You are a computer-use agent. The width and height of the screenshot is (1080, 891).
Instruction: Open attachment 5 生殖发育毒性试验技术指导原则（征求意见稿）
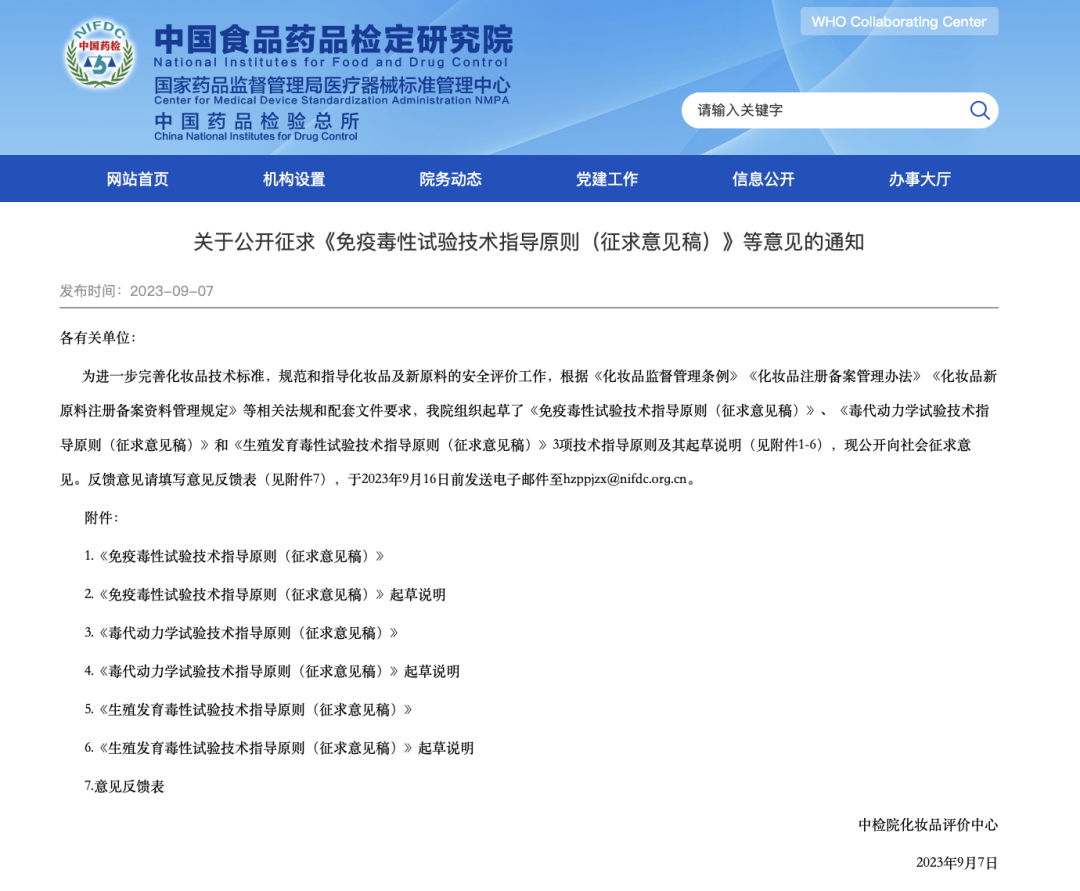coord(248,710)
